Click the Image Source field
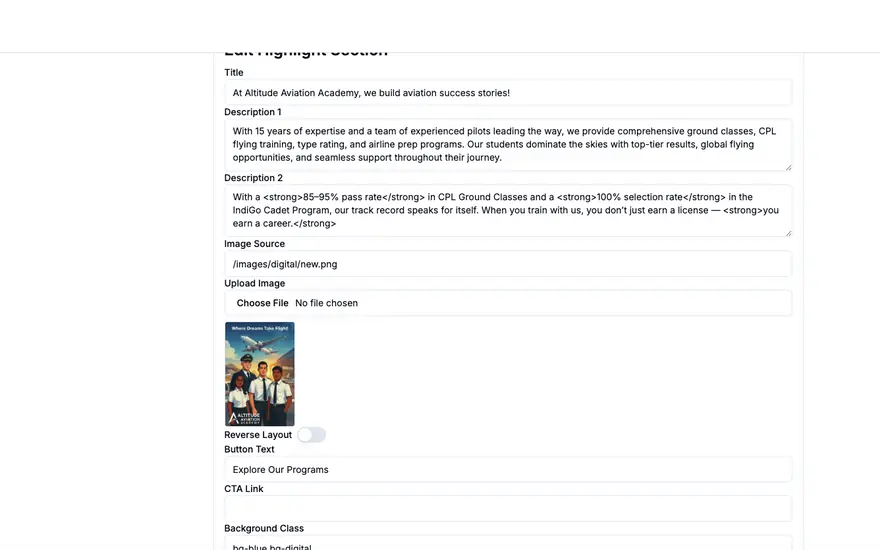Screen dimensions: 880x550 [x=508, y=264]
